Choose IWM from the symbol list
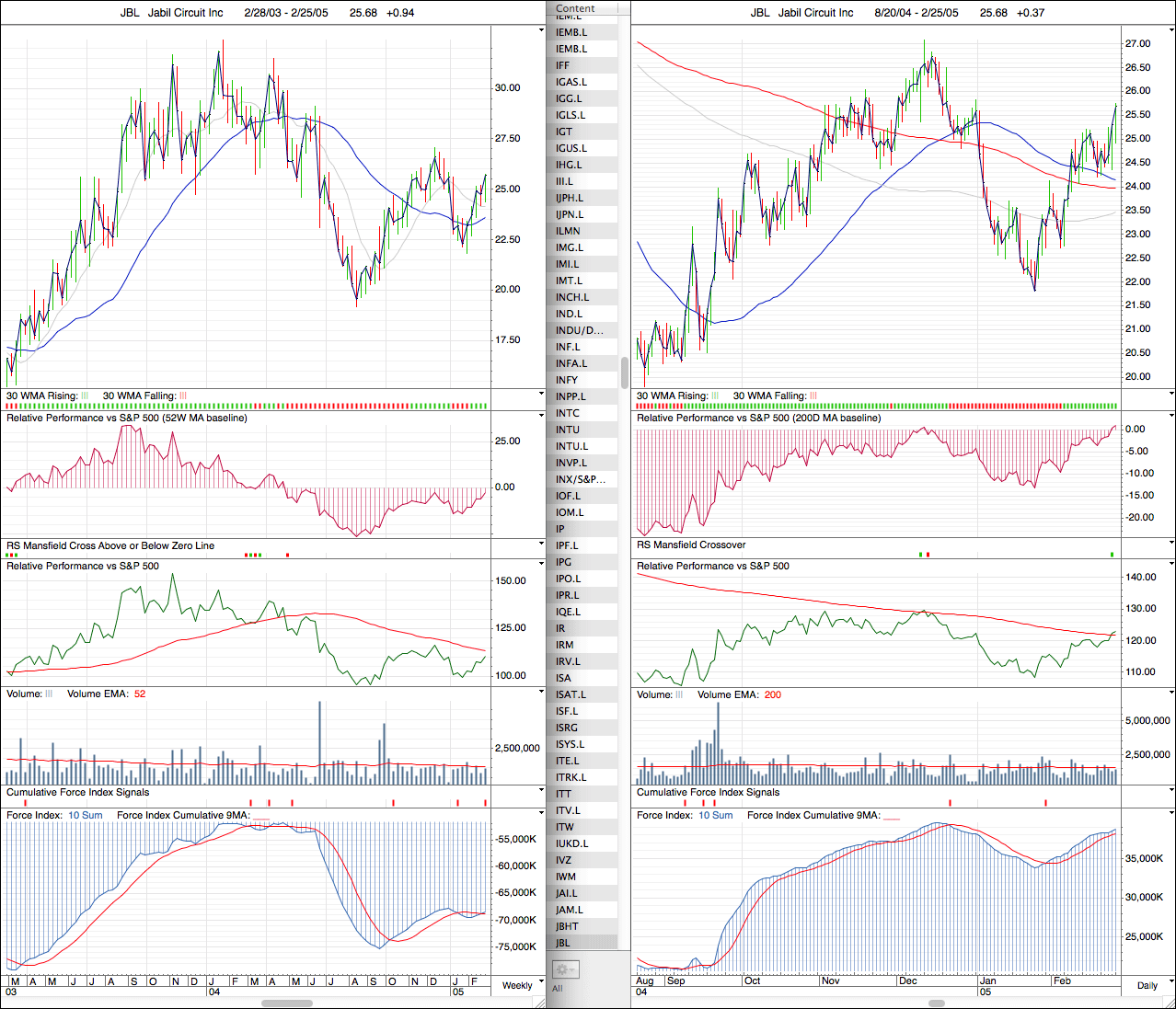Image resolution: width=1176 pixels, height=1009 pixels. pyautogui.click(x=566, y=877)
